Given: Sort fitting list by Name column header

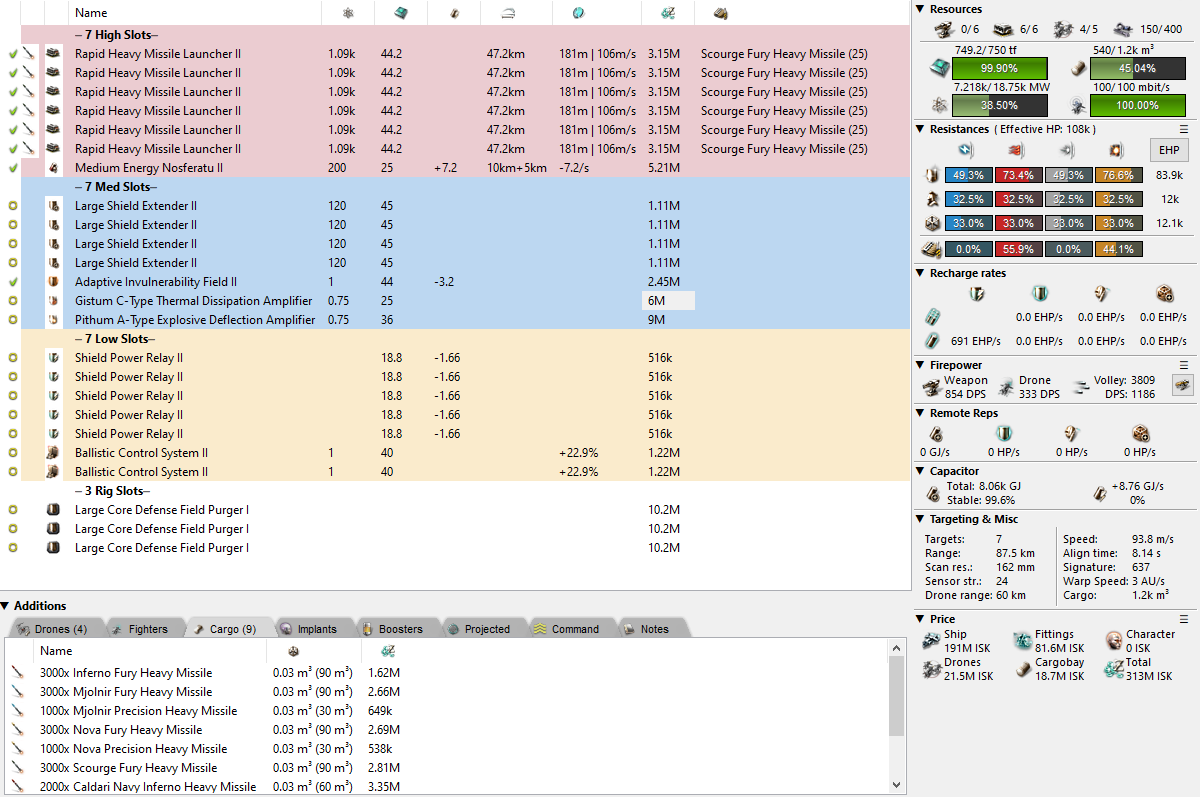Looking at the screenshot, I should pos(92,13).
